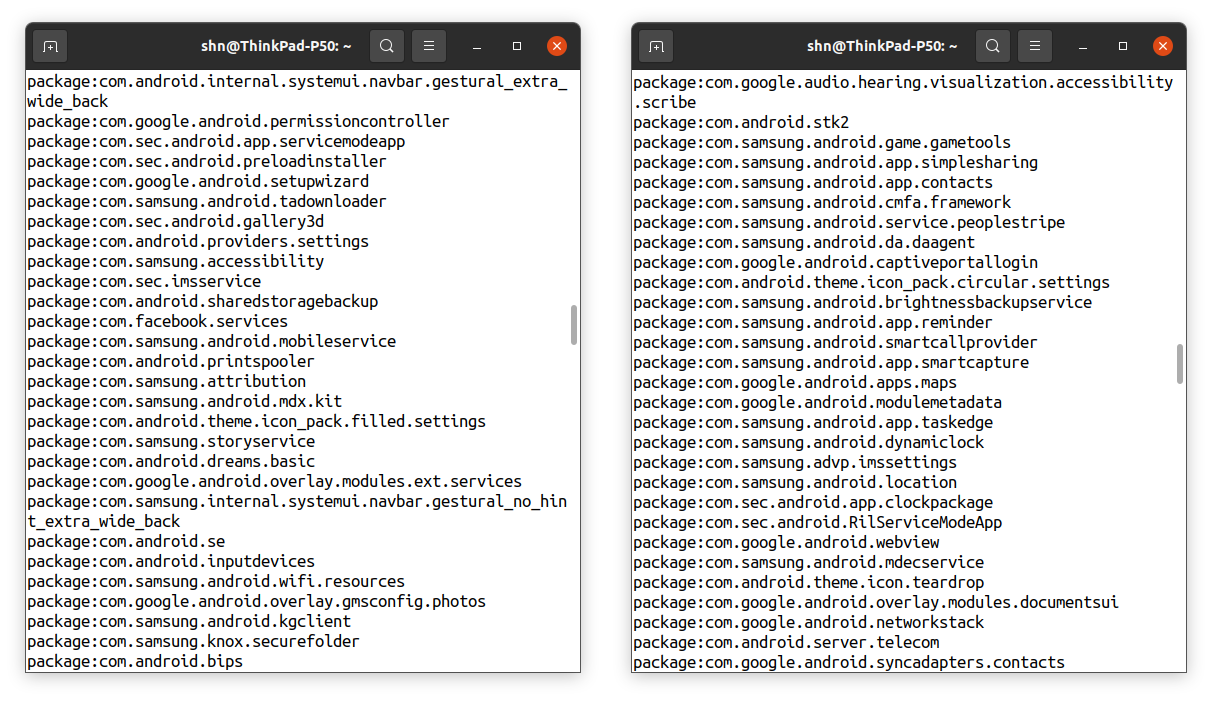The height and width of the screenshot is (701, 1212).
Task: Click line com.android.server.telecom
Action: 786,643
